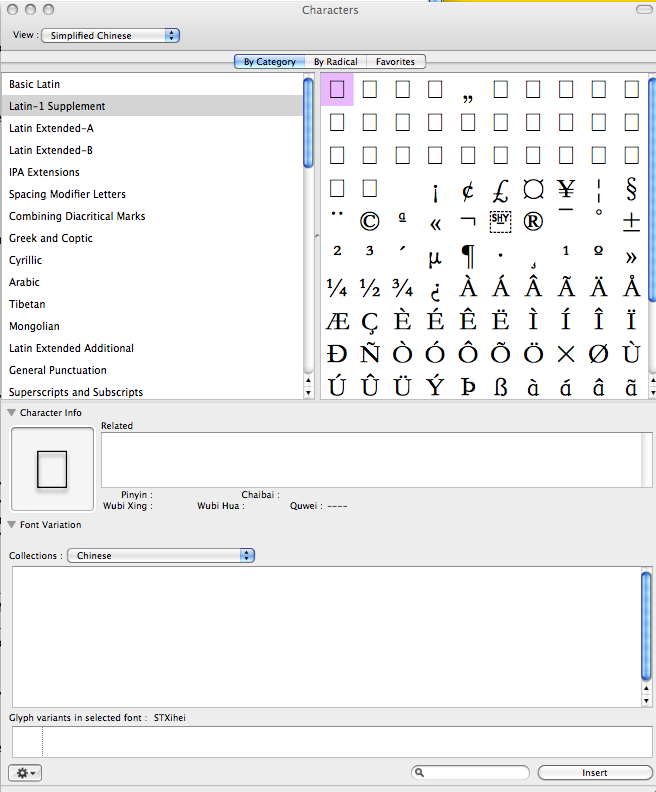
Task: Open the View dropdown Simplified Chinese
Action: click(x=111, y=35)
